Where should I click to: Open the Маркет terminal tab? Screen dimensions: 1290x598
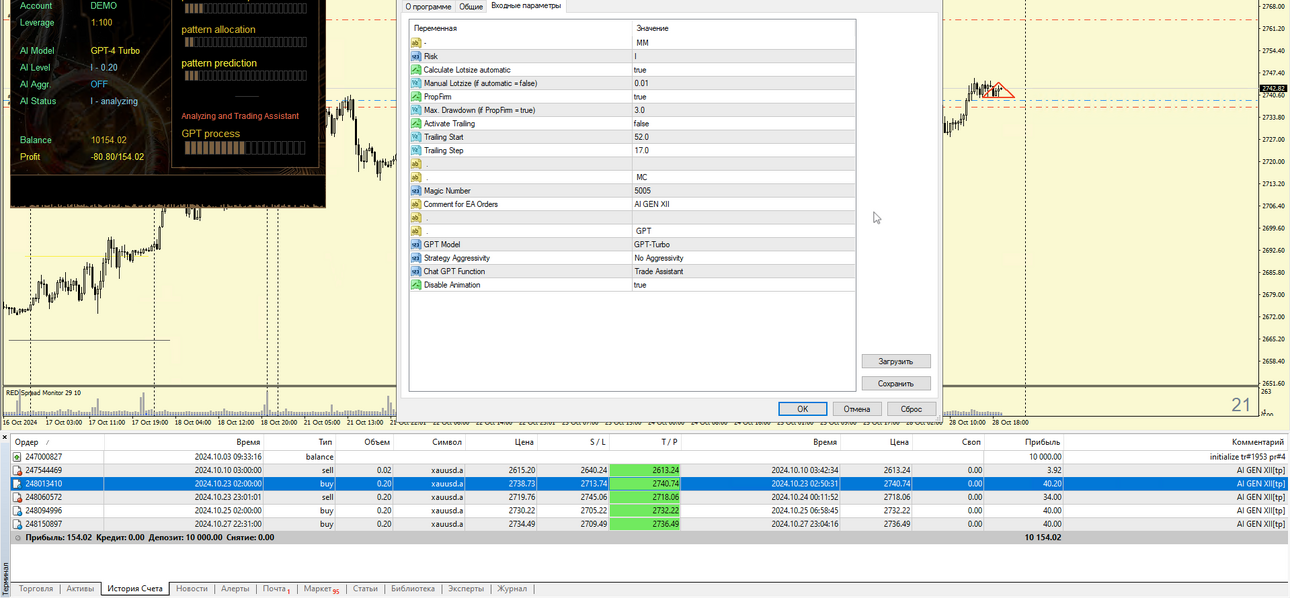pos(321,589)
